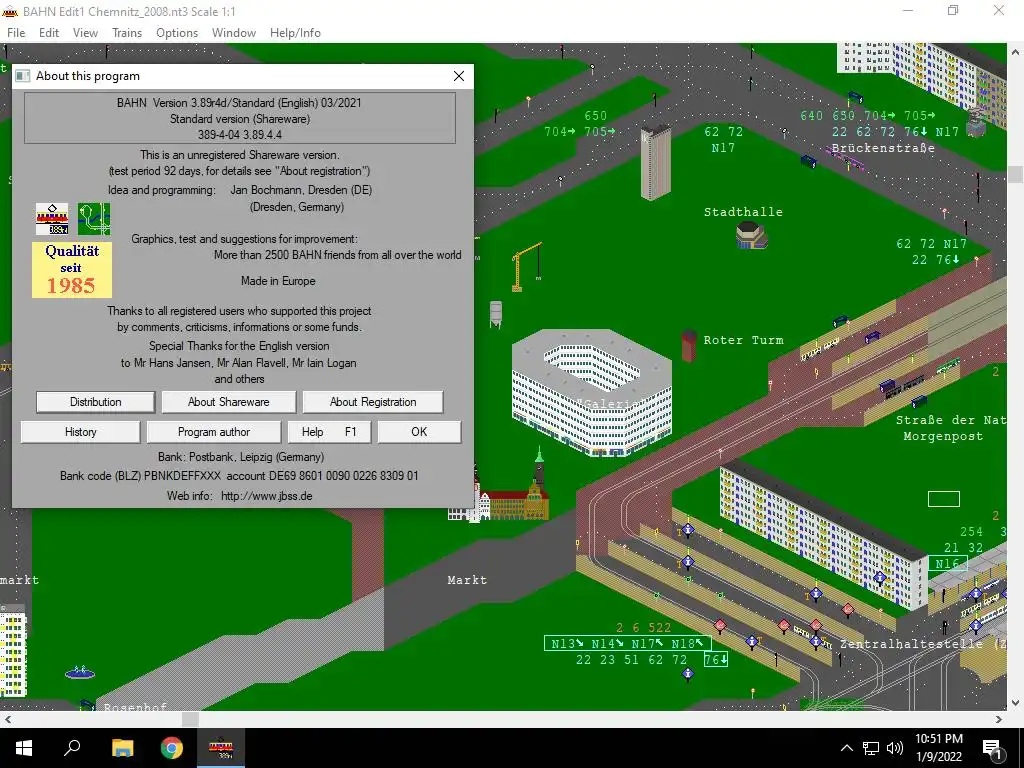Open the notification center icon
Viewport: 1024px width, 768px height.
pos(992,748)
